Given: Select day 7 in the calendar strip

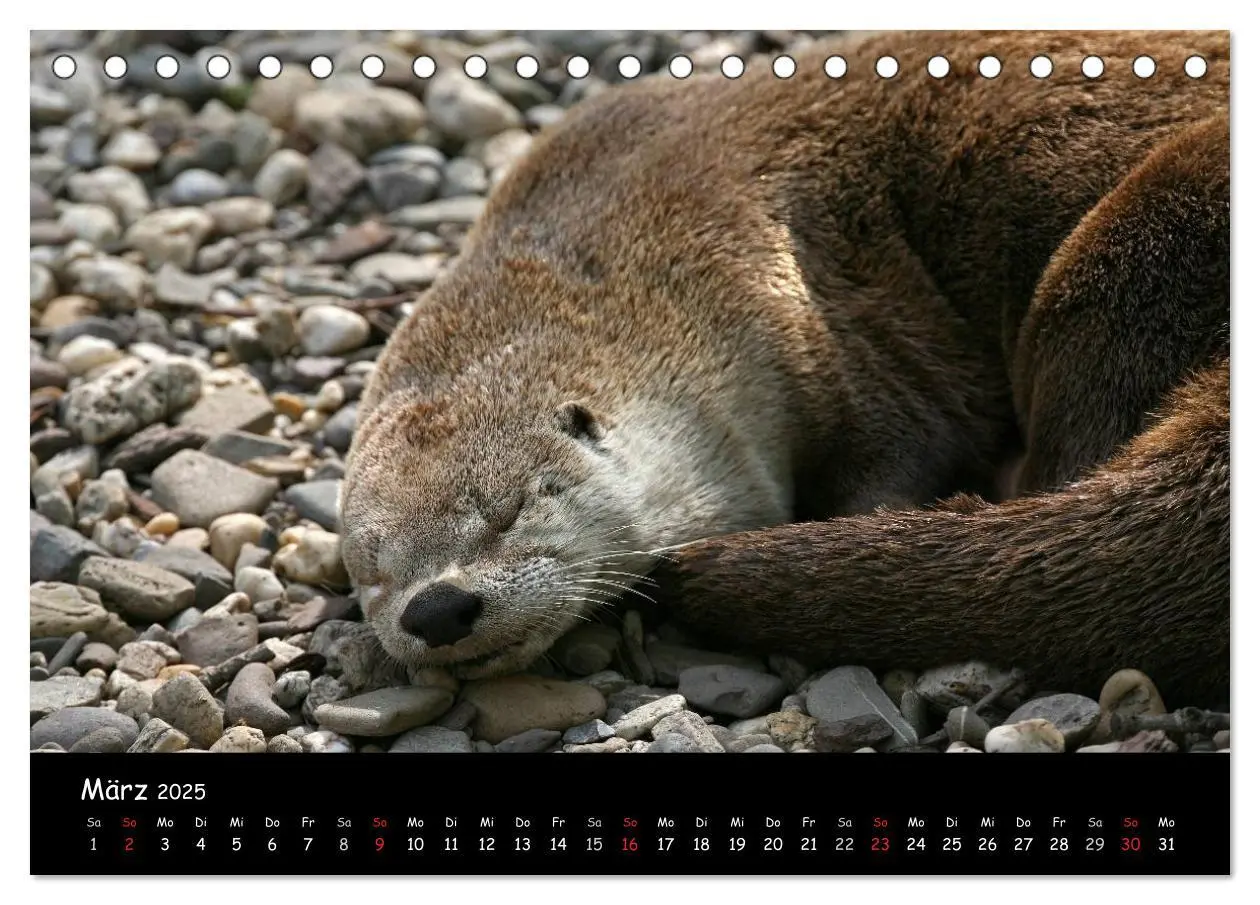Looking at the screenshot, I should click(x=308, y=844).
